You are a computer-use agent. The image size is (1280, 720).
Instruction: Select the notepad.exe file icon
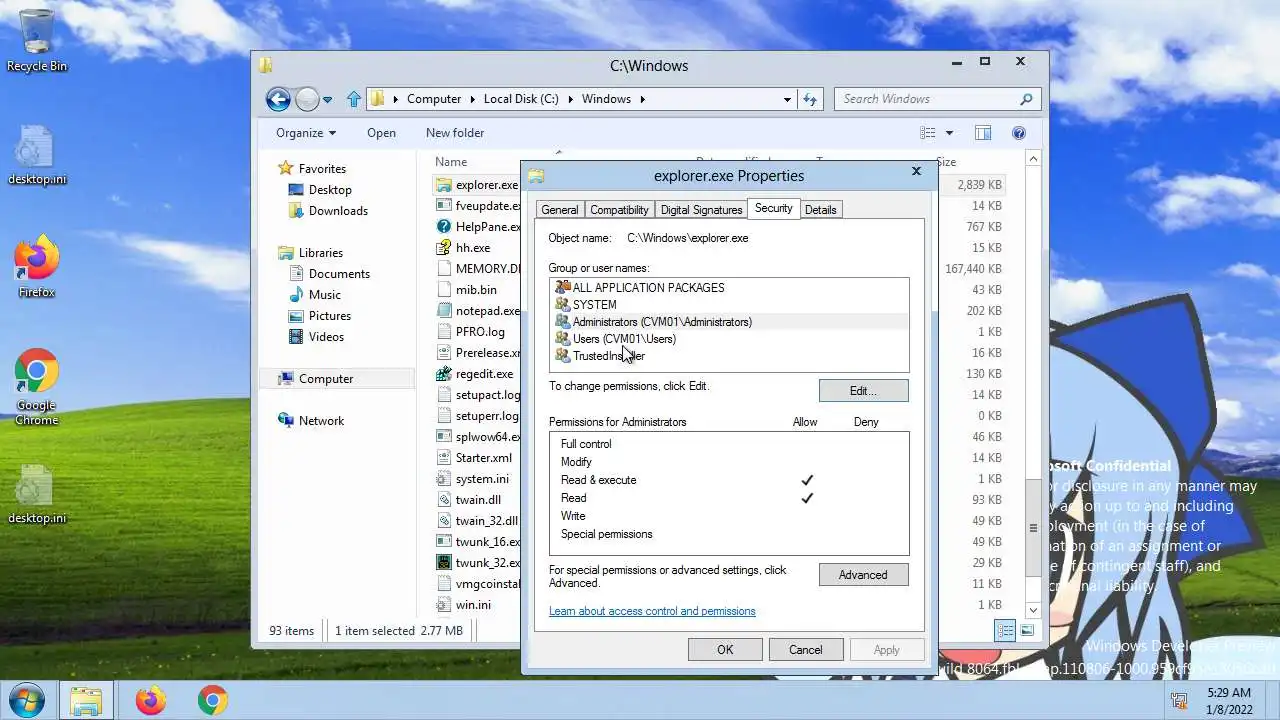(x=444, y=311)
